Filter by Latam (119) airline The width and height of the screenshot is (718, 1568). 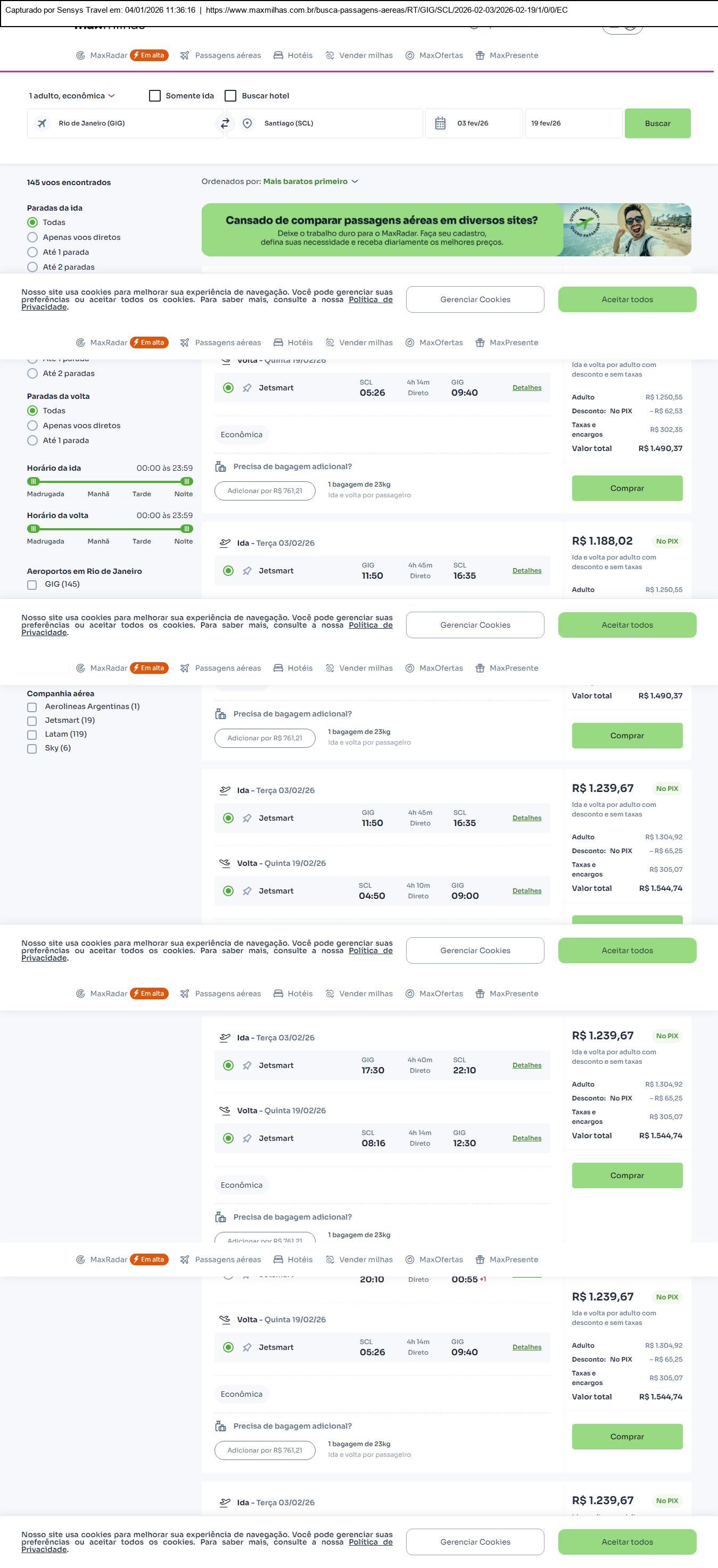coord(31,735)
